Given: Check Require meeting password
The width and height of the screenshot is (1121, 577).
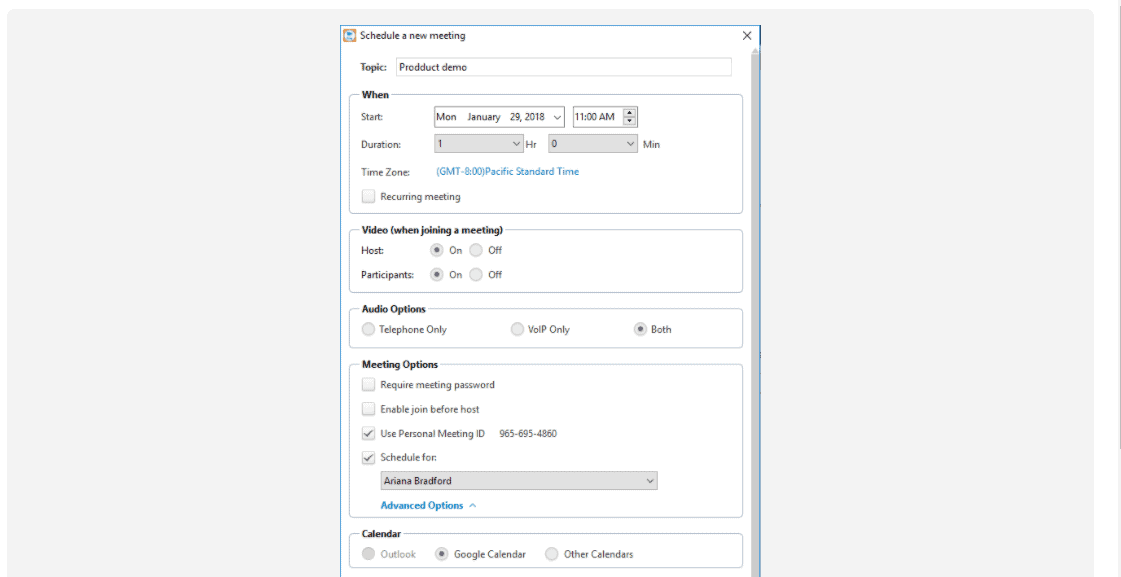Looking at the screenshot, I should click(368, 385).
